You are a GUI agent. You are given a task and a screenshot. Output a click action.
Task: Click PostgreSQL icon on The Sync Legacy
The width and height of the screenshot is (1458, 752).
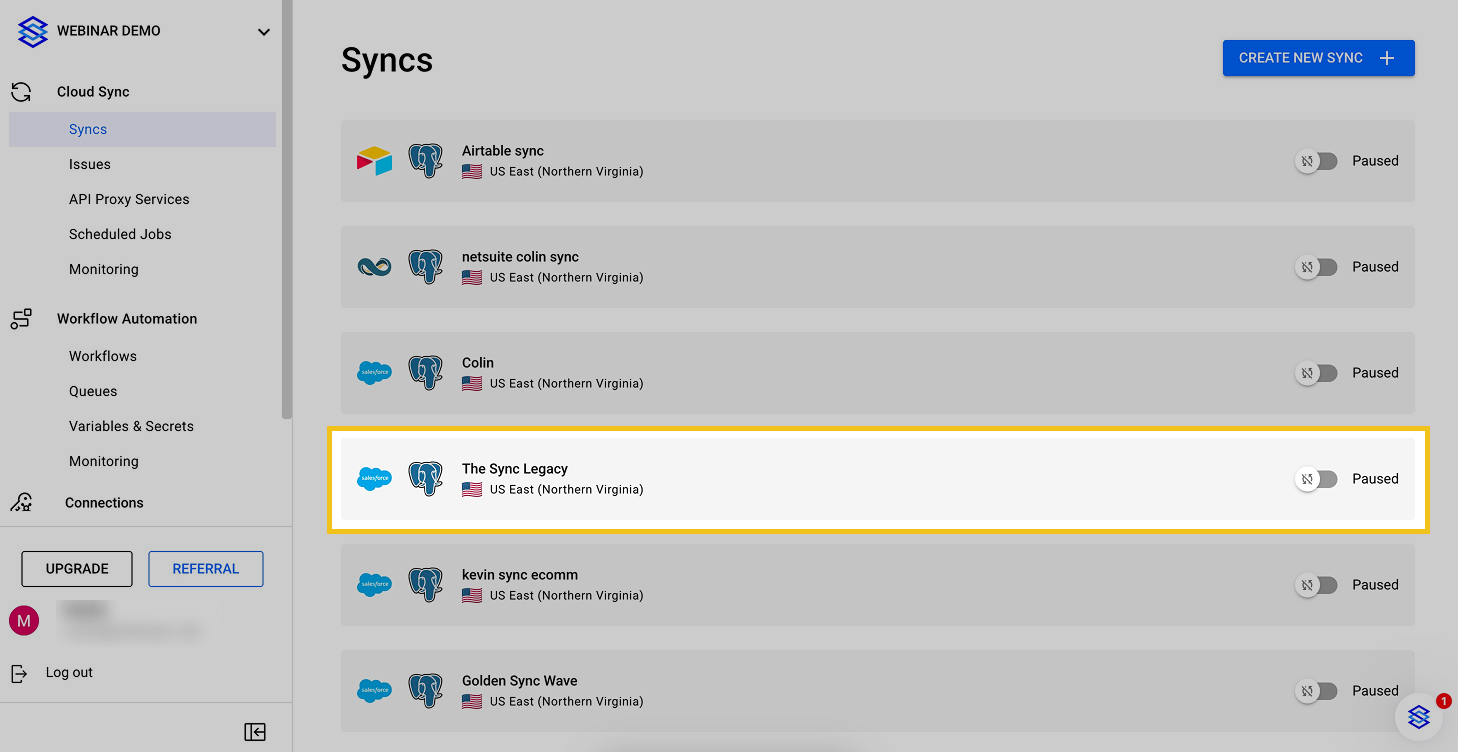(x=425, y=479)
